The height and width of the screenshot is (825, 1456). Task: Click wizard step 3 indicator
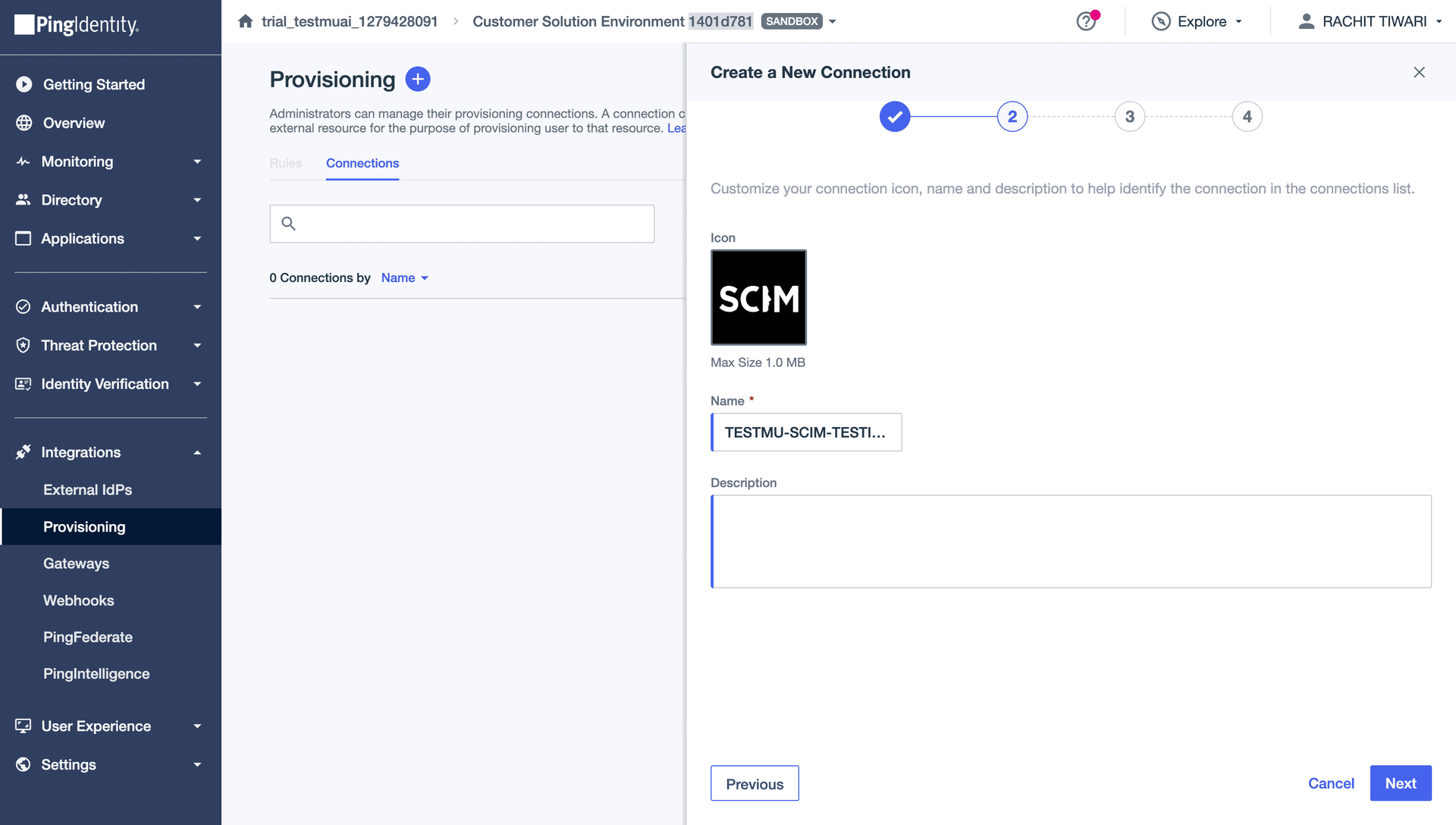pos(1129,116)
